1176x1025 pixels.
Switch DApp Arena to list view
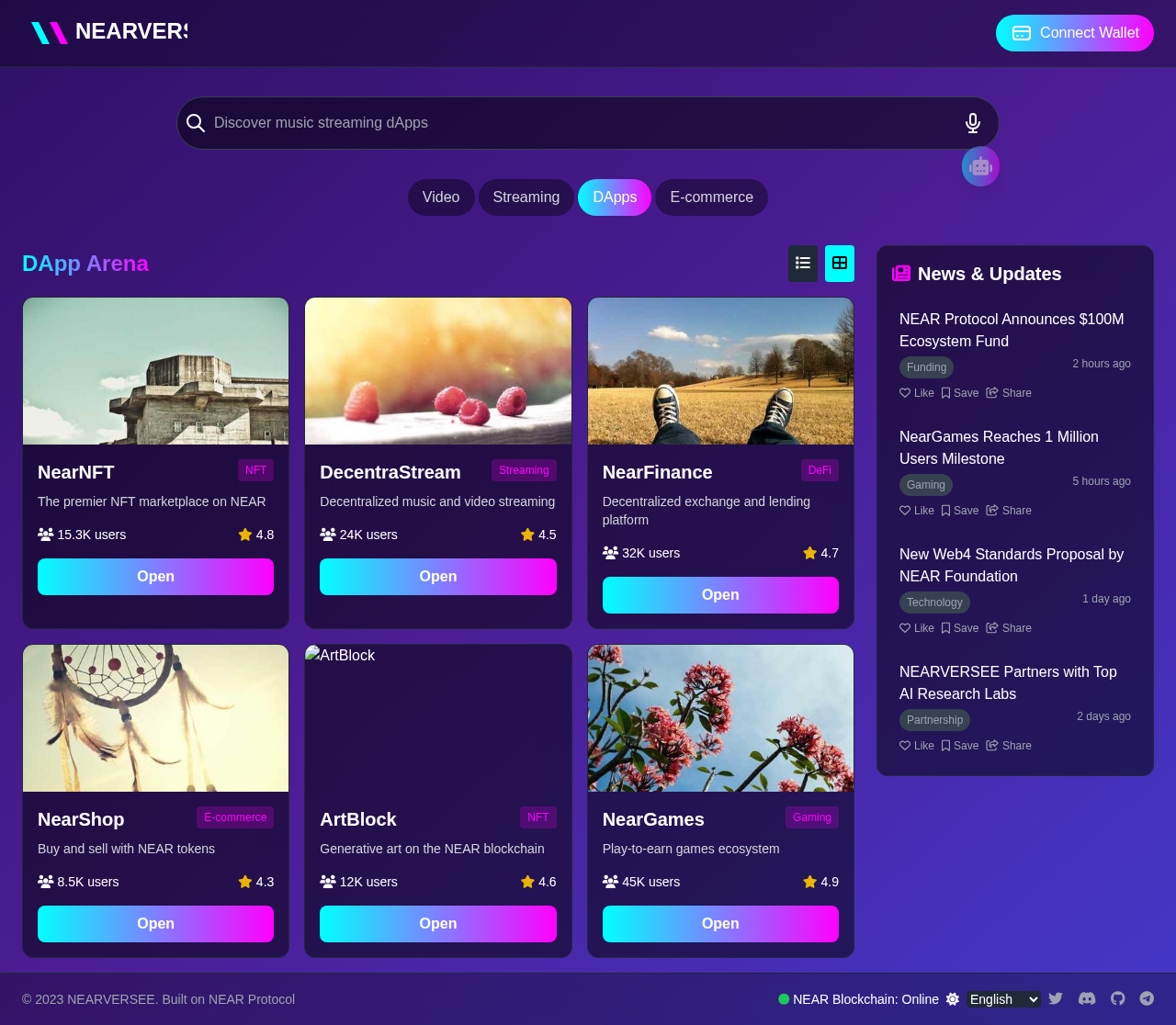[x=802, y=263]
